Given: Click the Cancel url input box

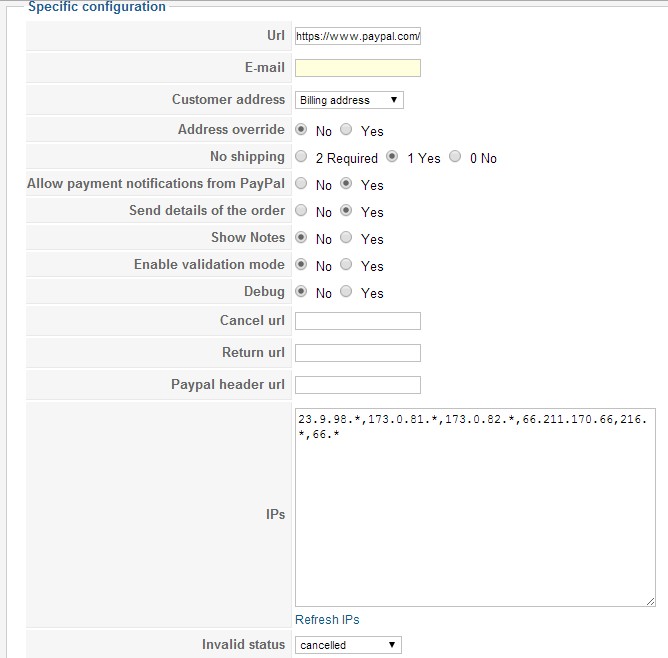Looking at the screenshot, I should tap(358, 321).
